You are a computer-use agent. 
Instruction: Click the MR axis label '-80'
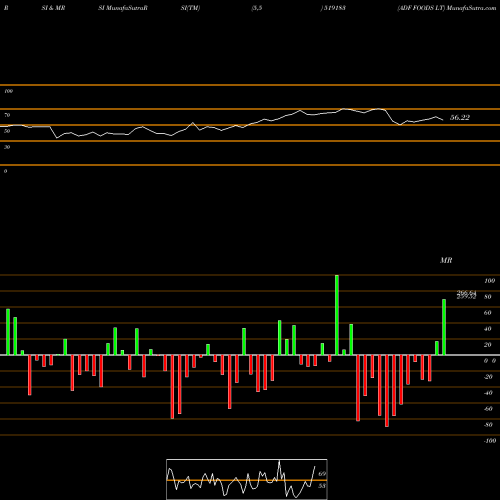point(488,425)
